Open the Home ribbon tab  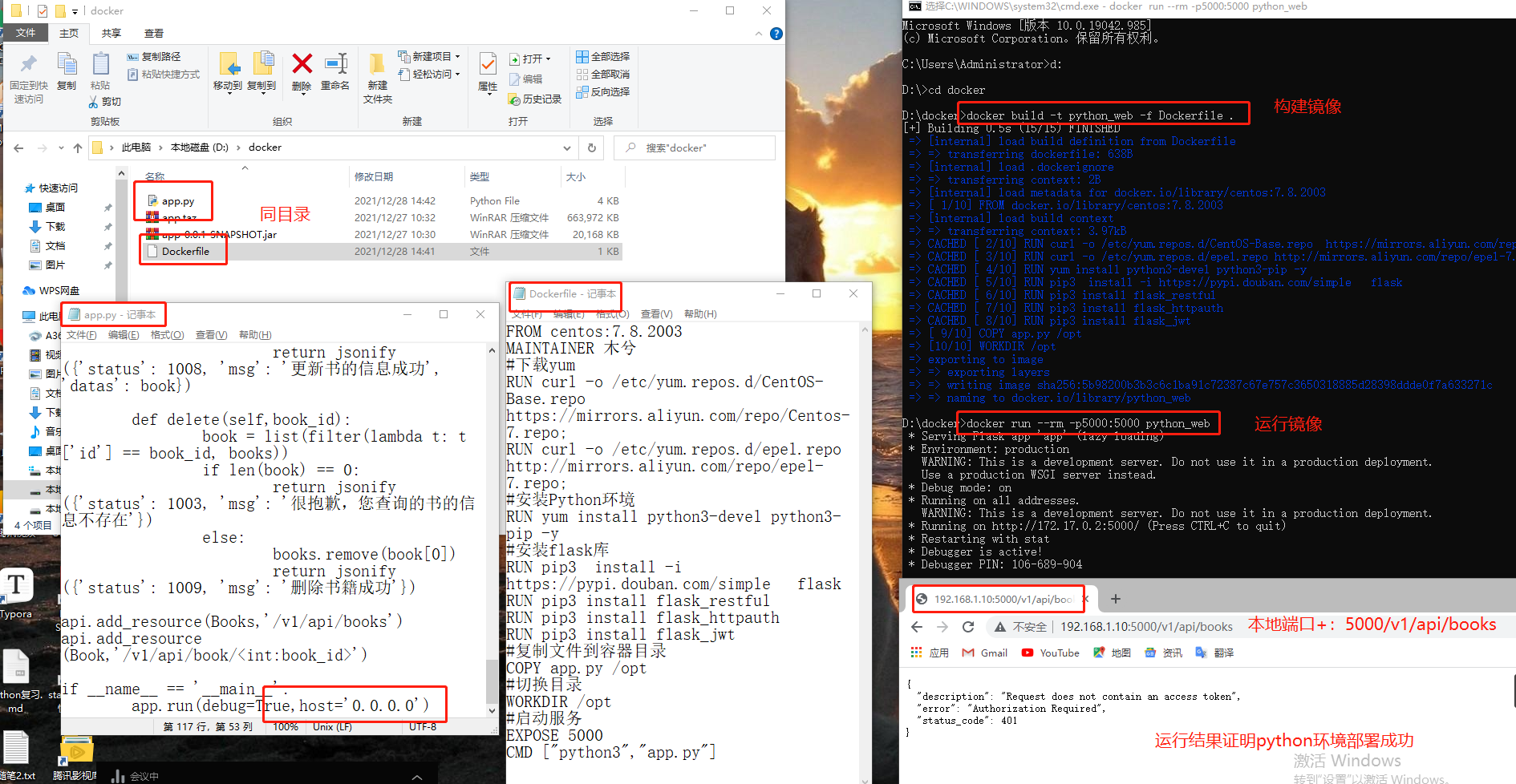[69, 33]
